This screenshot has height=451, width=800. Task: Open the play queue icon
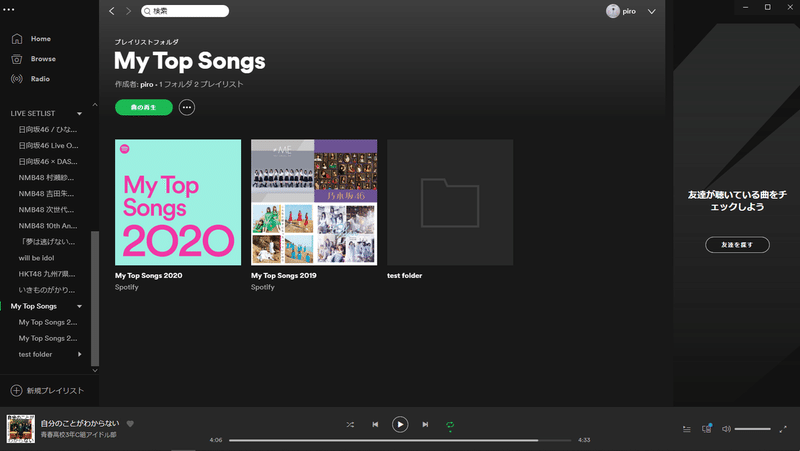tap(687, 429)
